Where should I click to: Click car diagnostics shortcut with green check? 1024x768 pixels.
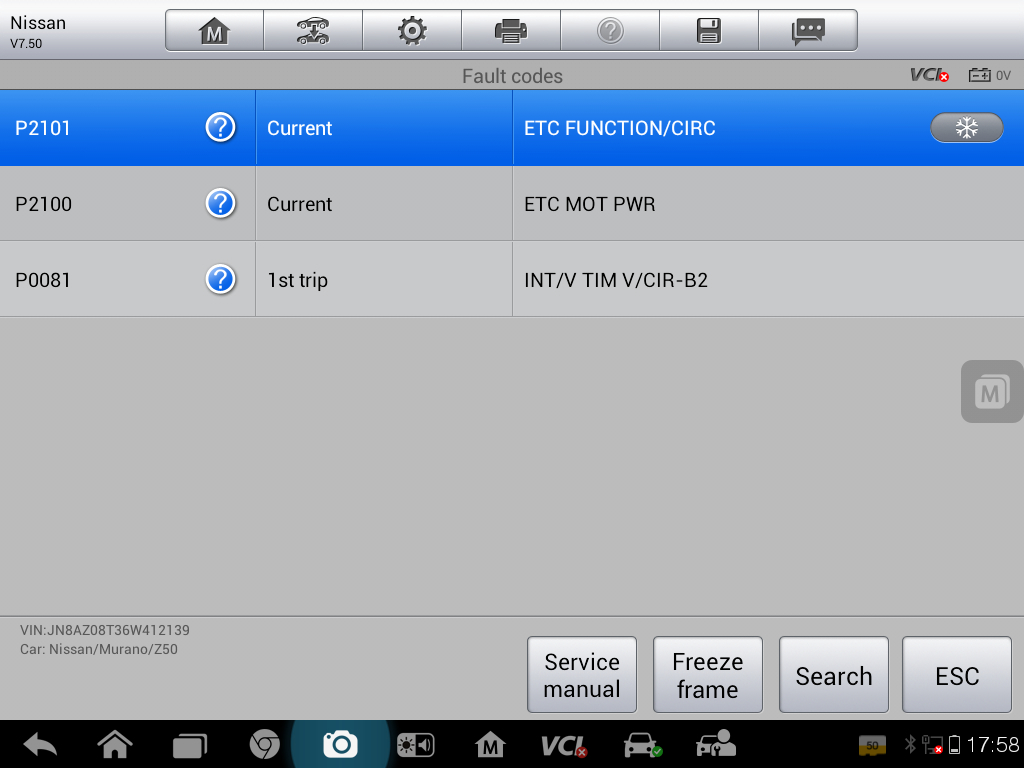tap(643, 744)
